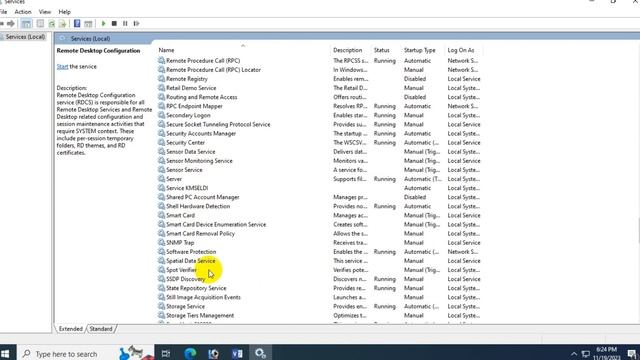Click the Services gear icon in taskbar
This screenshot has width=640, height=360.
point(260,353)
